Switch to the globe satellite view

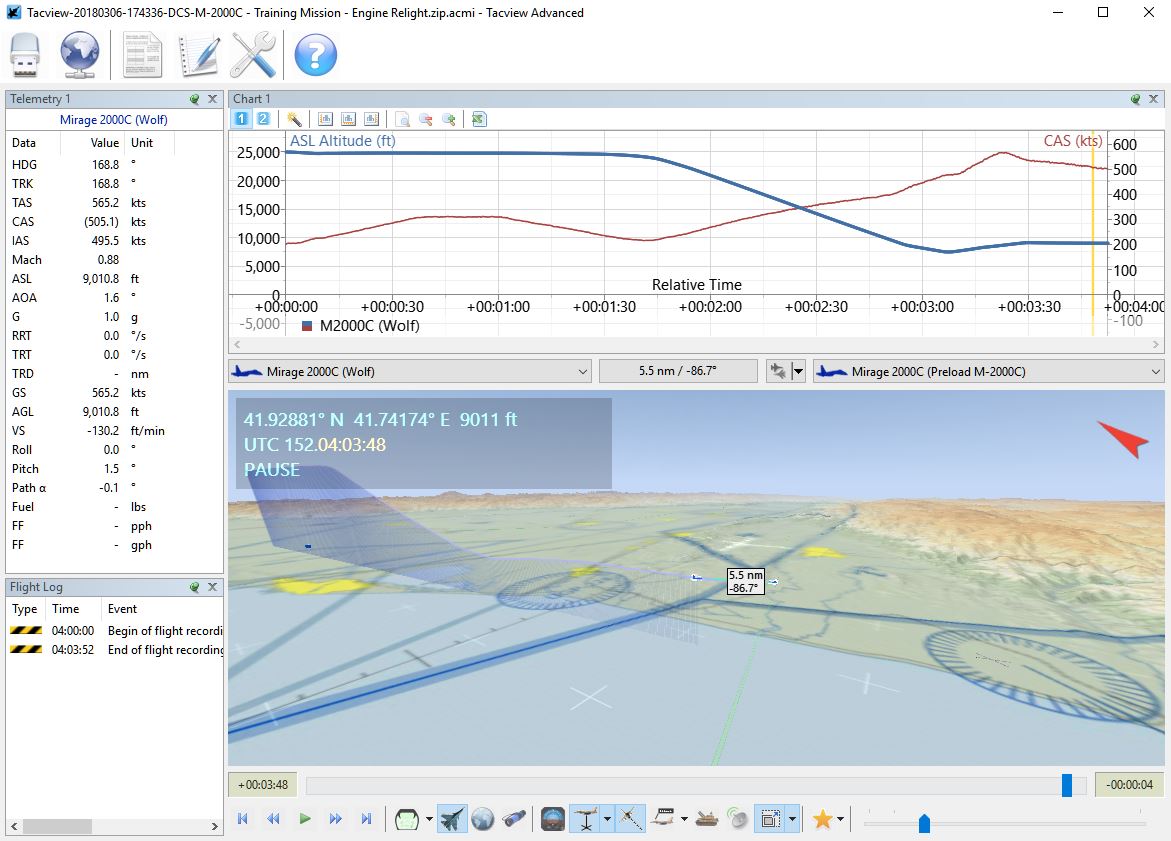[x=482, y=819]
